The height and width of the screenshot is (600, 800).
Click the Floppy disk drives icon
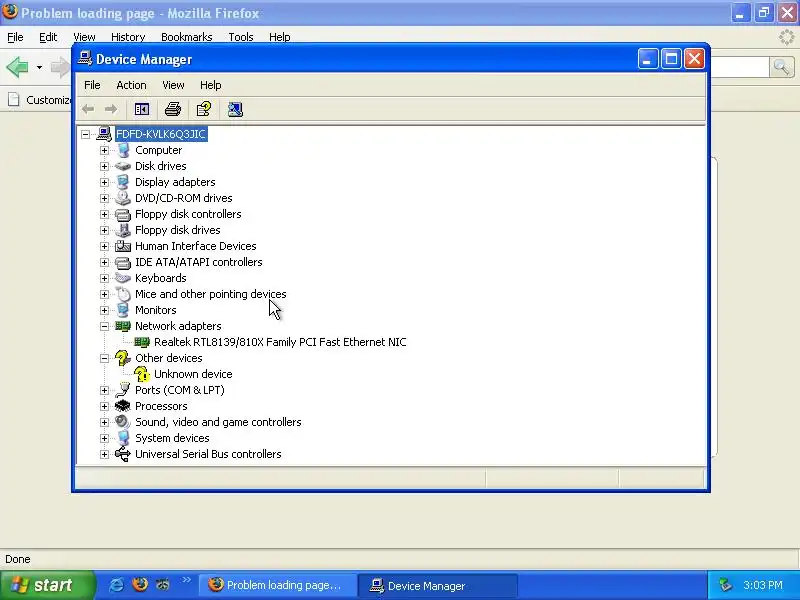click(123, 230)
